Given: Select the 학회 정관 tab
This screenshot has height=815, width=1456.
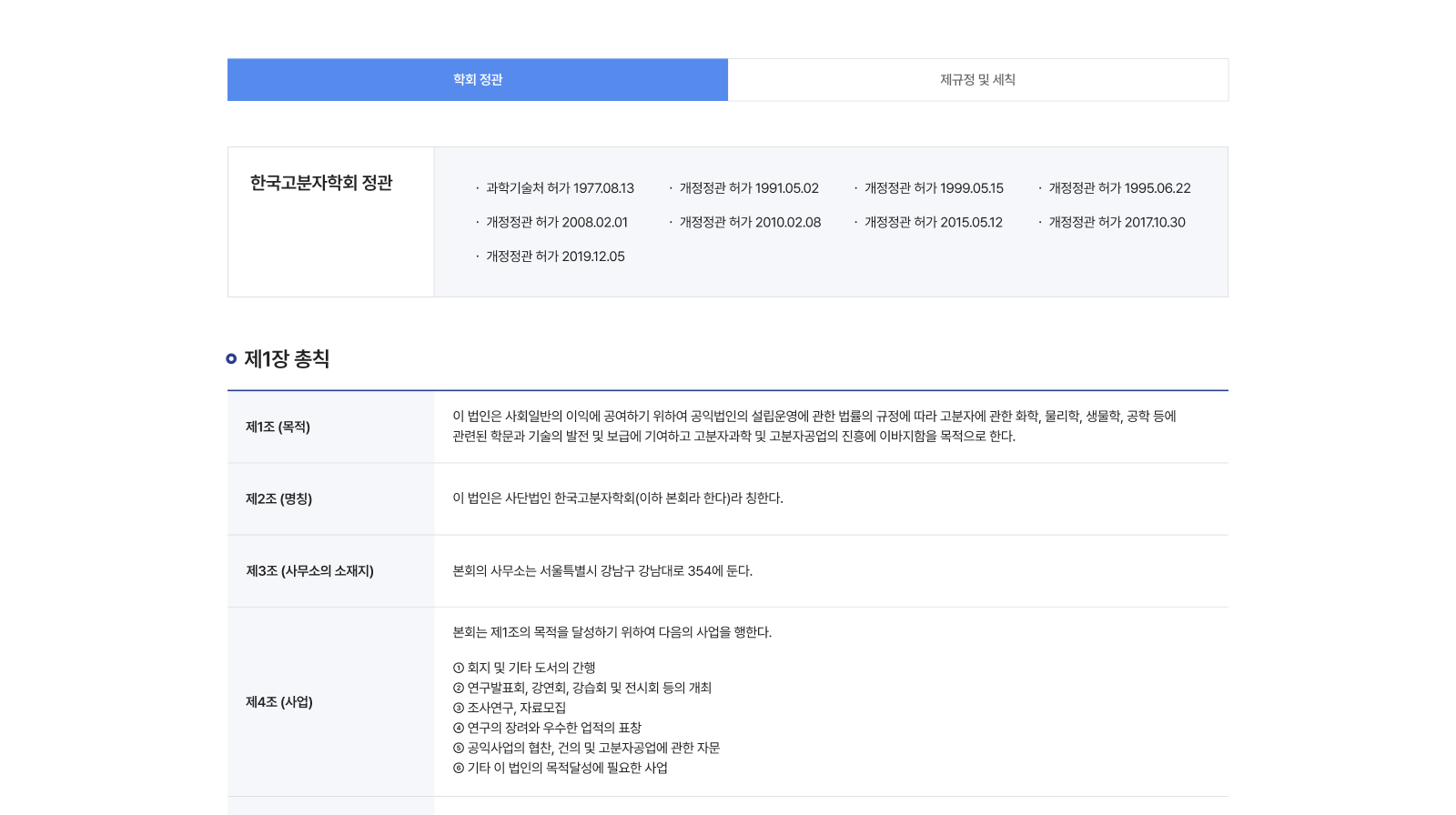Looking at the screenshot, I should click(x=478, y=80).
